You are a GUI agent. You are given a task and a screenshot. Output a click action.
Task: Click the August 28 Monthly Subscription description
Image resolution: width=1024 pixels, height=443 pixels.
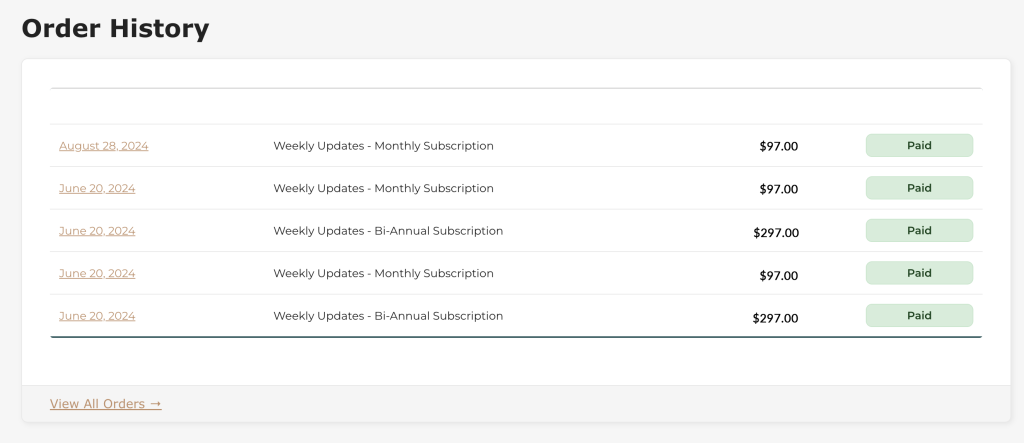[383, 146]
